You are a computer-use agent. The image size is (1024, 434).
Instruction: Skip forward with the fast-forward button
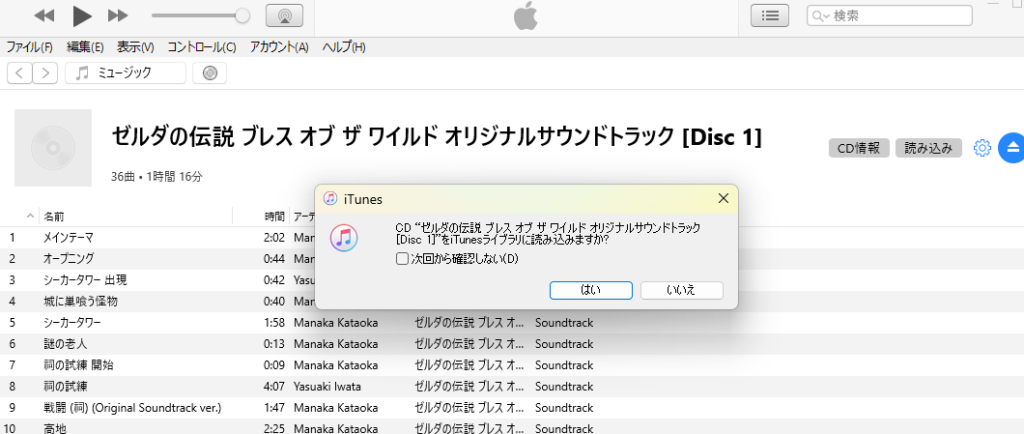(x=118, y=16)
